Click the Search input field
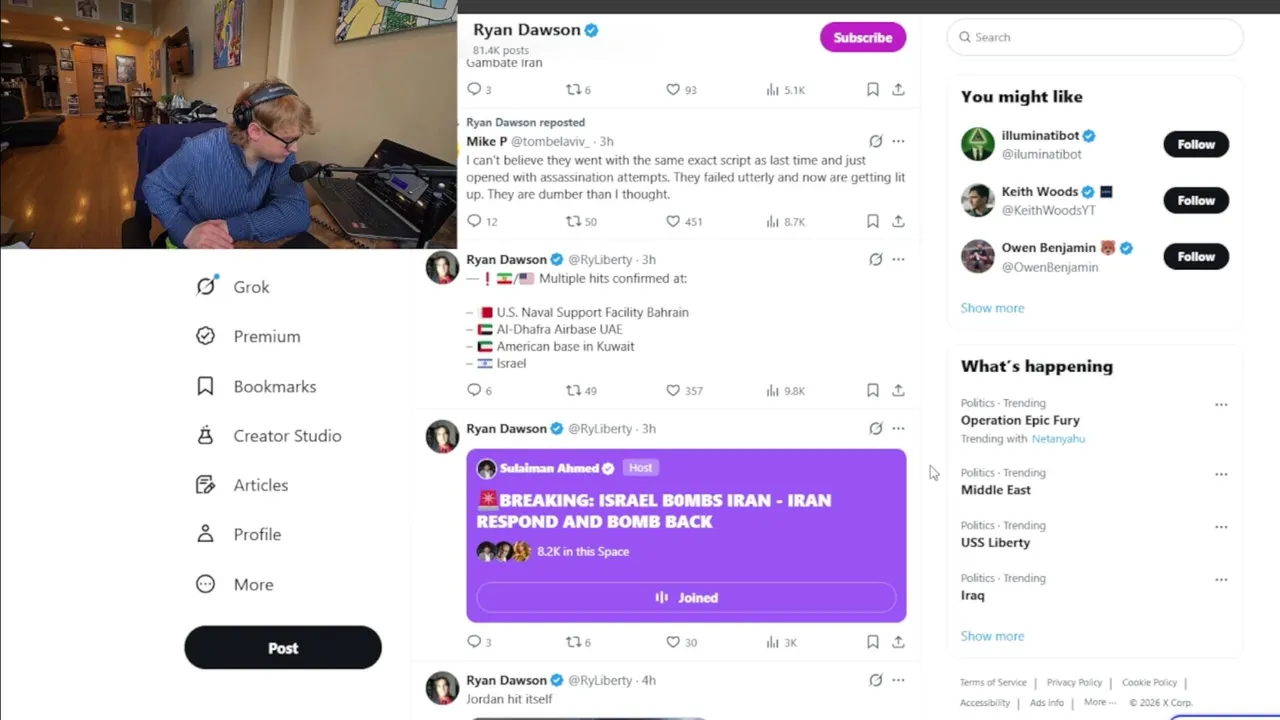This screenshot has height=720, width=1280. [x=1100, y=37]
